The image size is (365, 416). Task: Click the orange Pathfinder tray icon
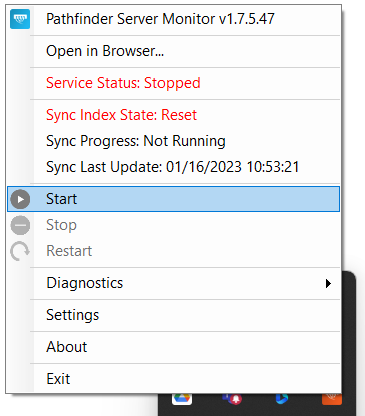tap(332, 399)
